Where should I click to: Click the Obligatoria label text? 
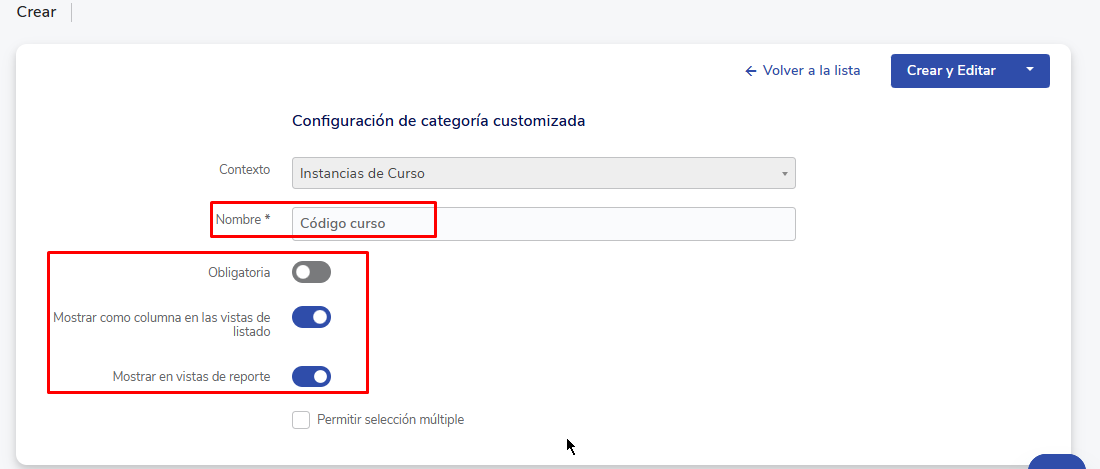(x=239, y=273)
